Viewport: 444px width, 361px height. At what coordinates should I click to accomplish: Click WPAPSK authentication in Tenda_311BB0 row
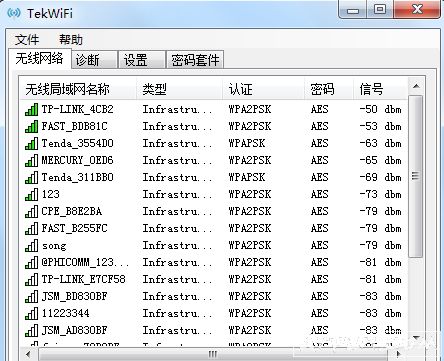click(247, 177)
